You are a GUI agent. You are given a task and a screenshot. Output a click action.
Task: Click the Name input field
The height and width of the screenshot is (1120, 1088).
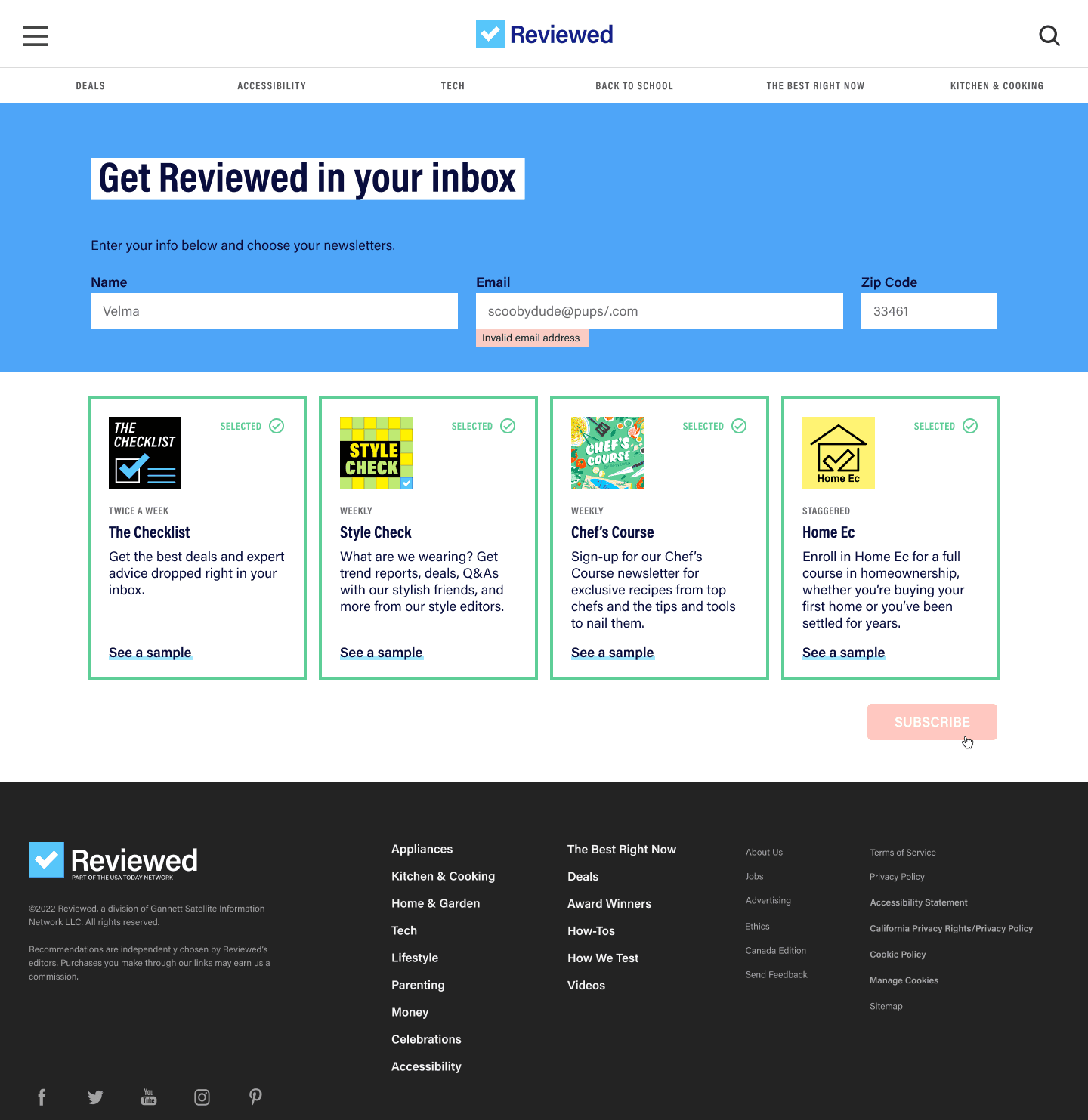[x=274, y=311]
